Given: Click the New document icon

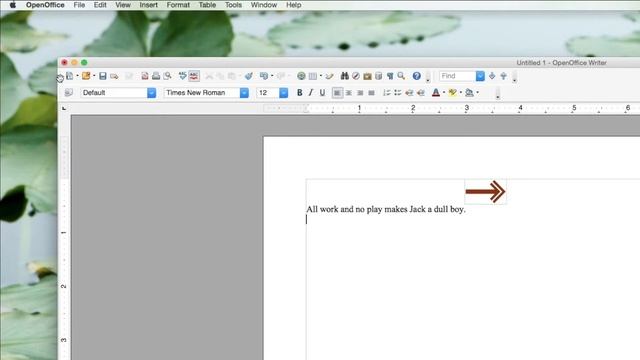Looking at the screenshot, I should (70, 76).
